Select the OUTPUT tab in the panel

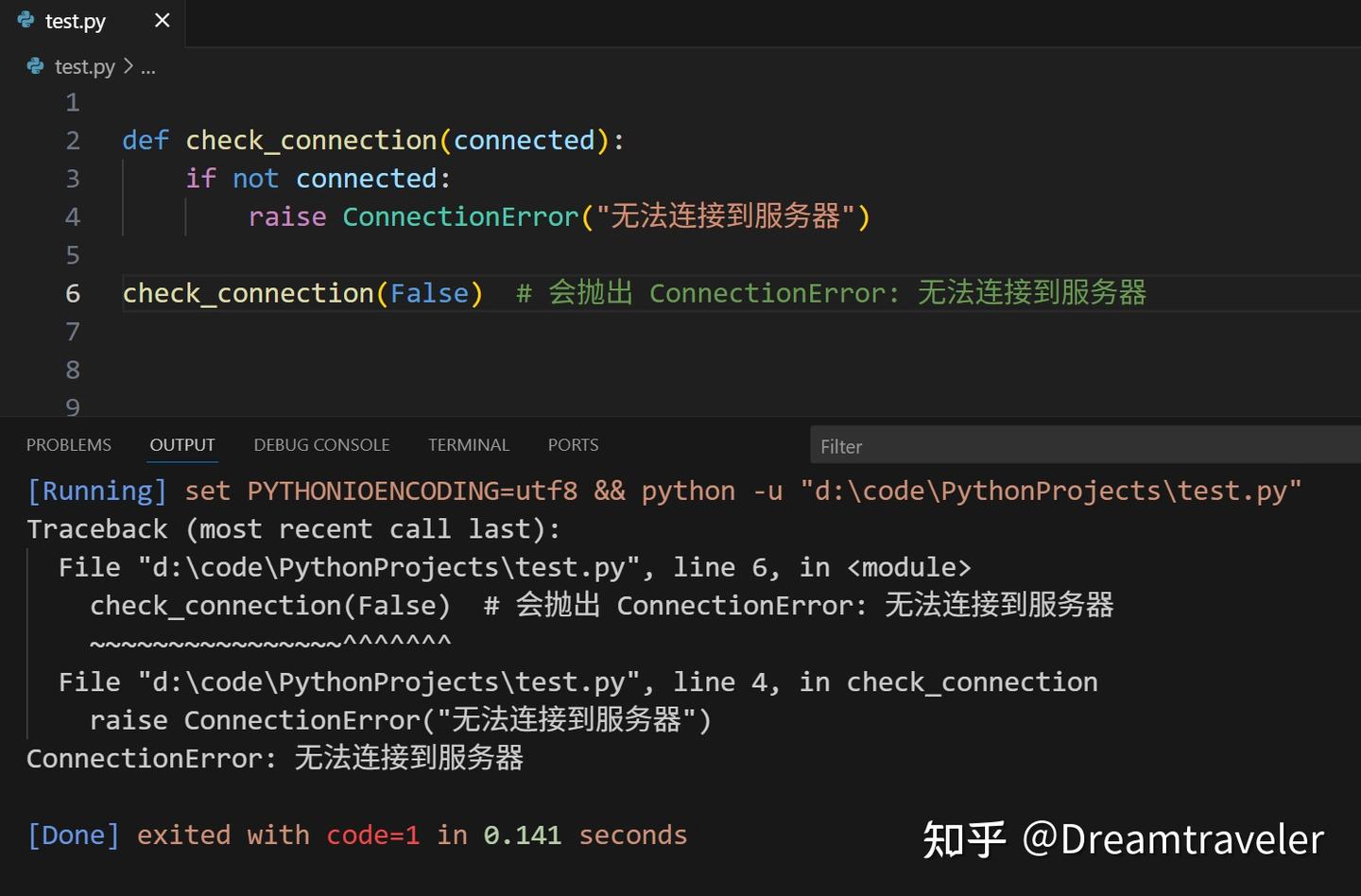[x=181, y=444]
